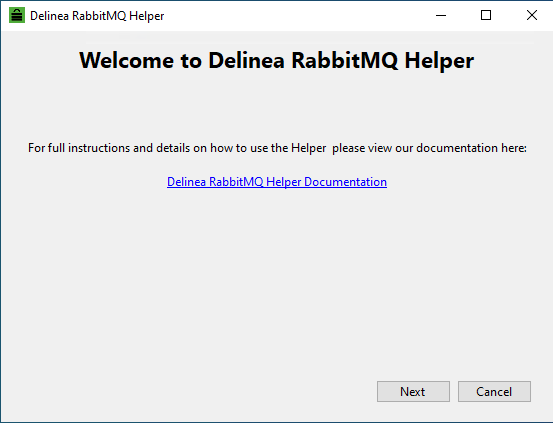This screenshot has height=423, width=553.
Task: Minimize the Delinea RabbitMQ Helper window
Action: tap(441, 15)
